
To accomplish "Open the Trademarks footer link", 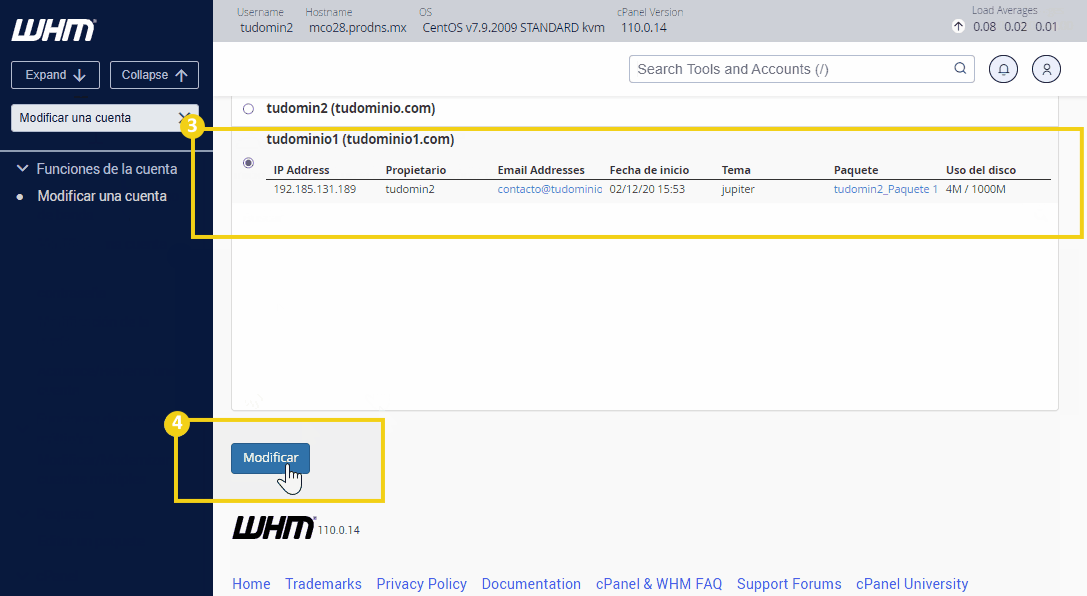I will click(x=323, y=584).
